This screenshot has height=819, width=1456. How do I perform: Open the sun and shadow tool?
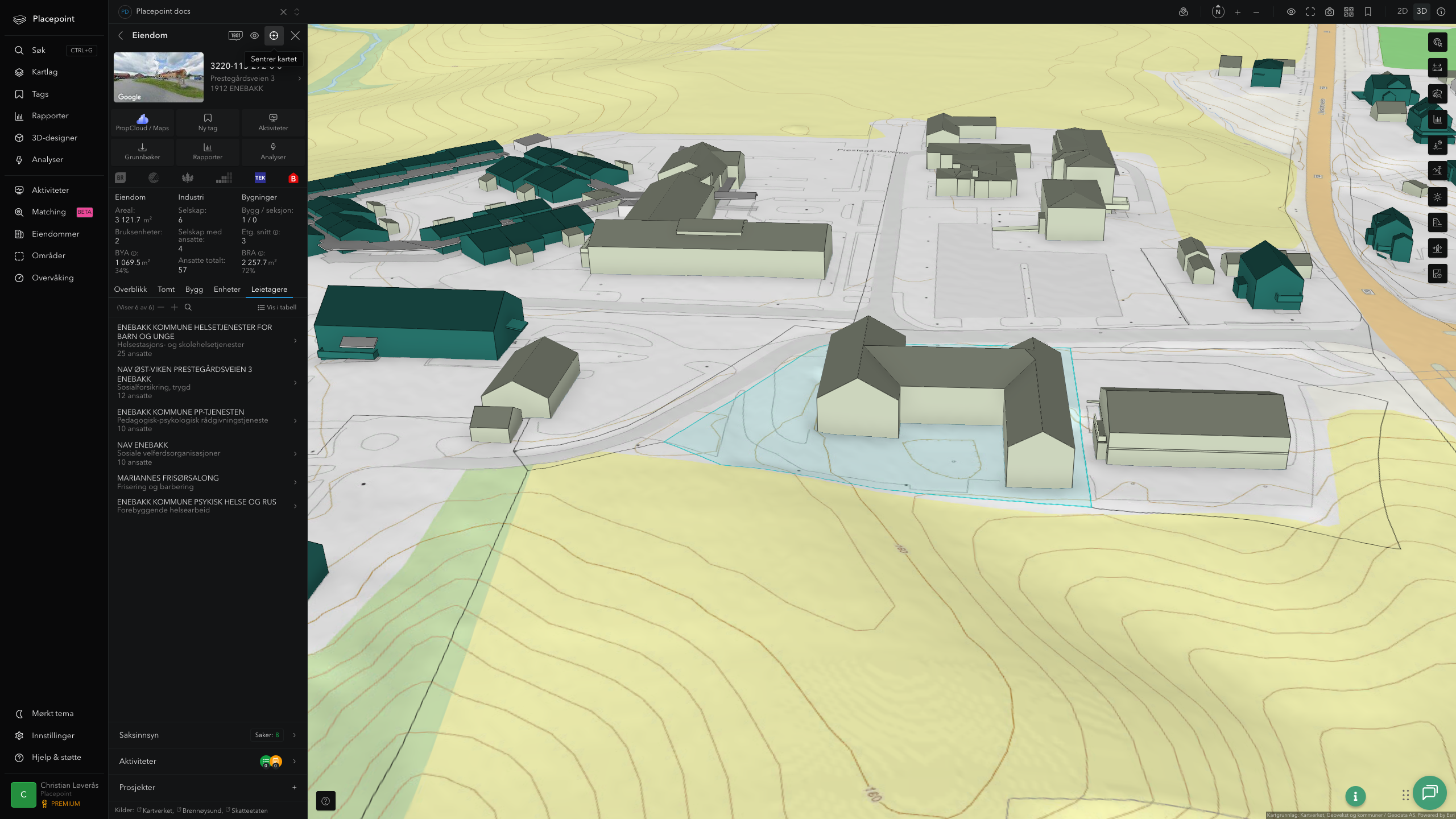pos(1437,197)
